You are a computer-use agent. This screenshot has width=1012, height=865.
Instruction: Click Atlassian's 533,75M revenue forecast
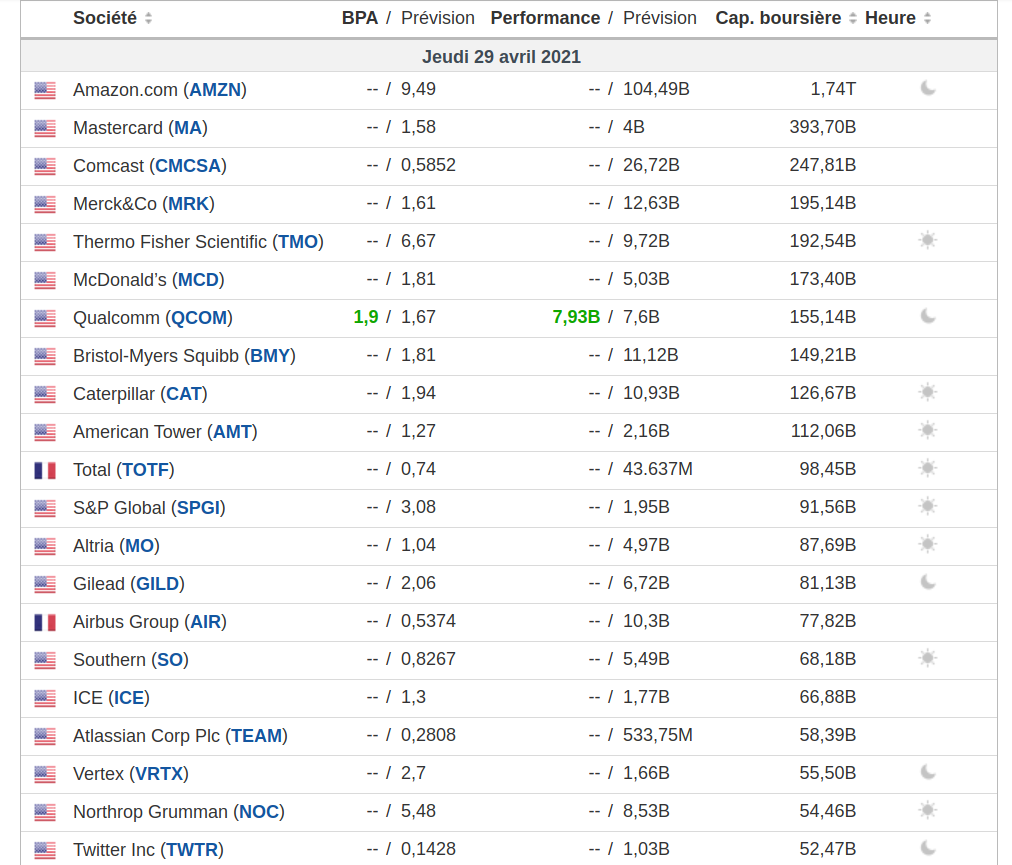(x=658, y=735)
